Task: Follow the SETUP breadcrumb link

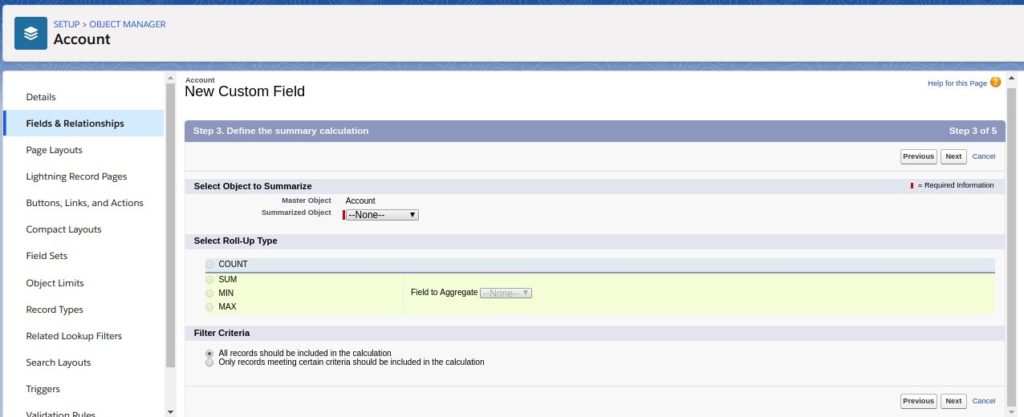Action: point(67,24)
